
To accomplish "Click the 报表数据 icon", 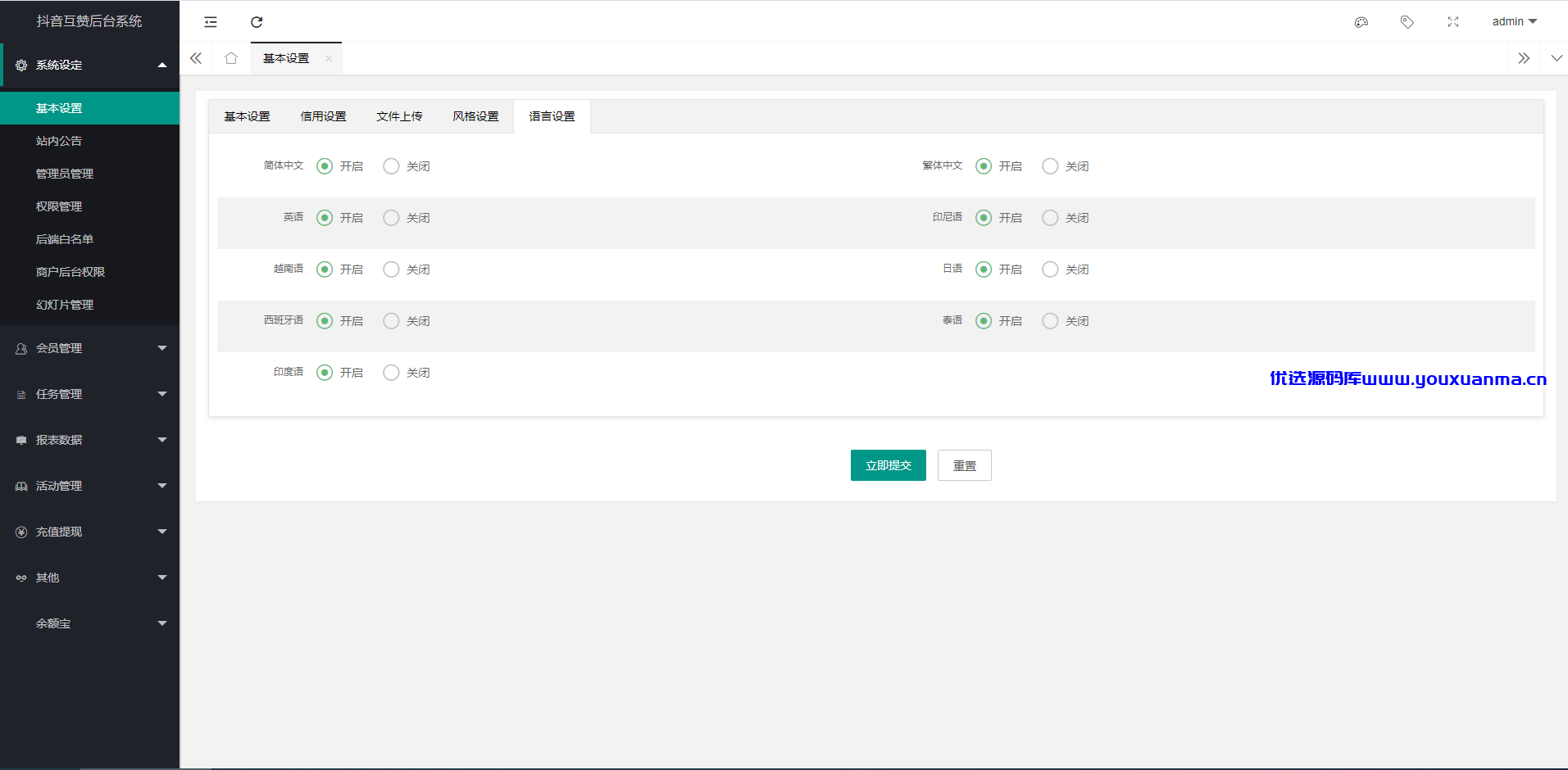I will 21,440.
